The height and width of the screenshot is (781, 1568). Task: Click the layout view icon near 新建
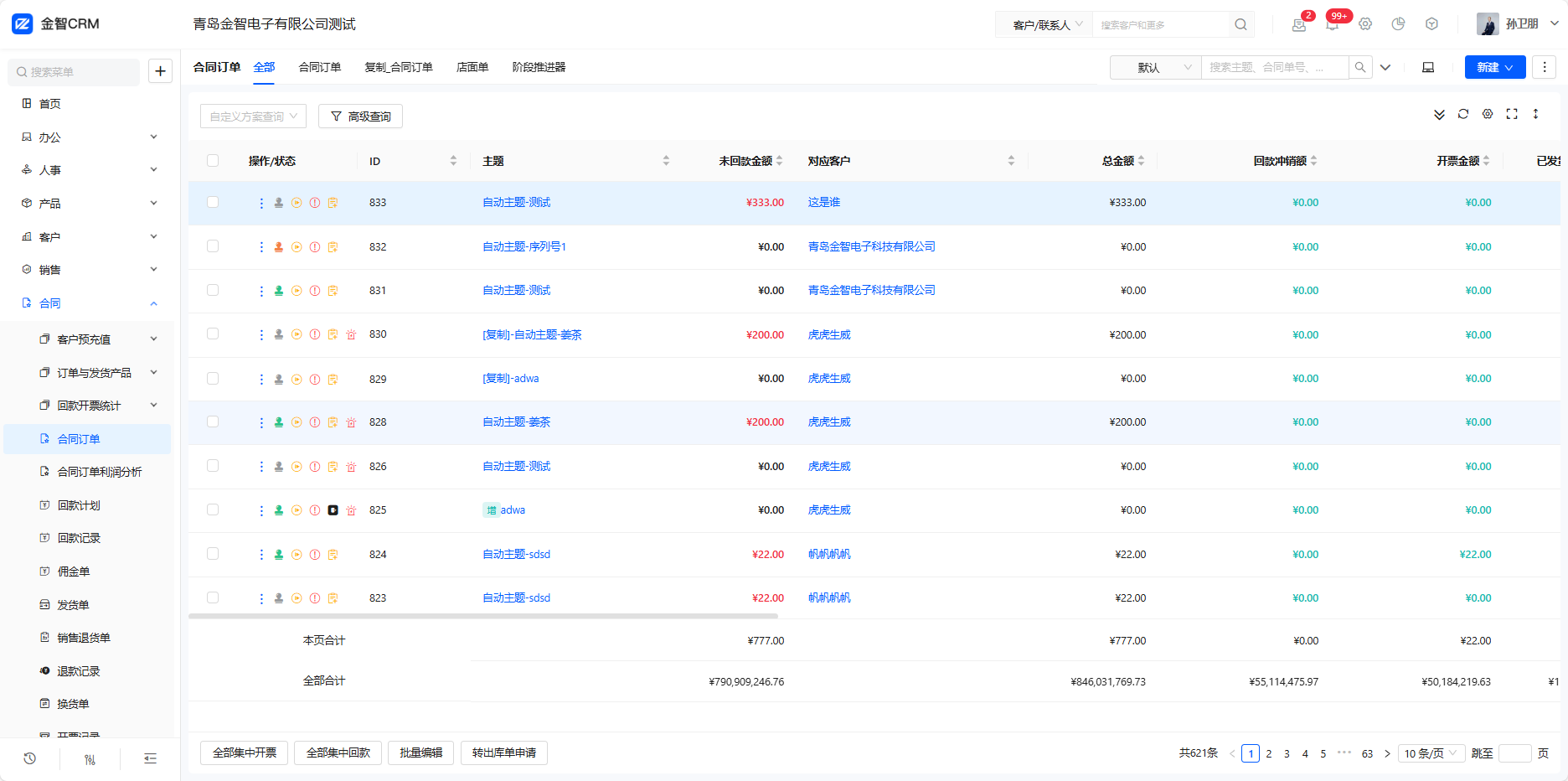pyautogui.click(x=1428, y=67)
